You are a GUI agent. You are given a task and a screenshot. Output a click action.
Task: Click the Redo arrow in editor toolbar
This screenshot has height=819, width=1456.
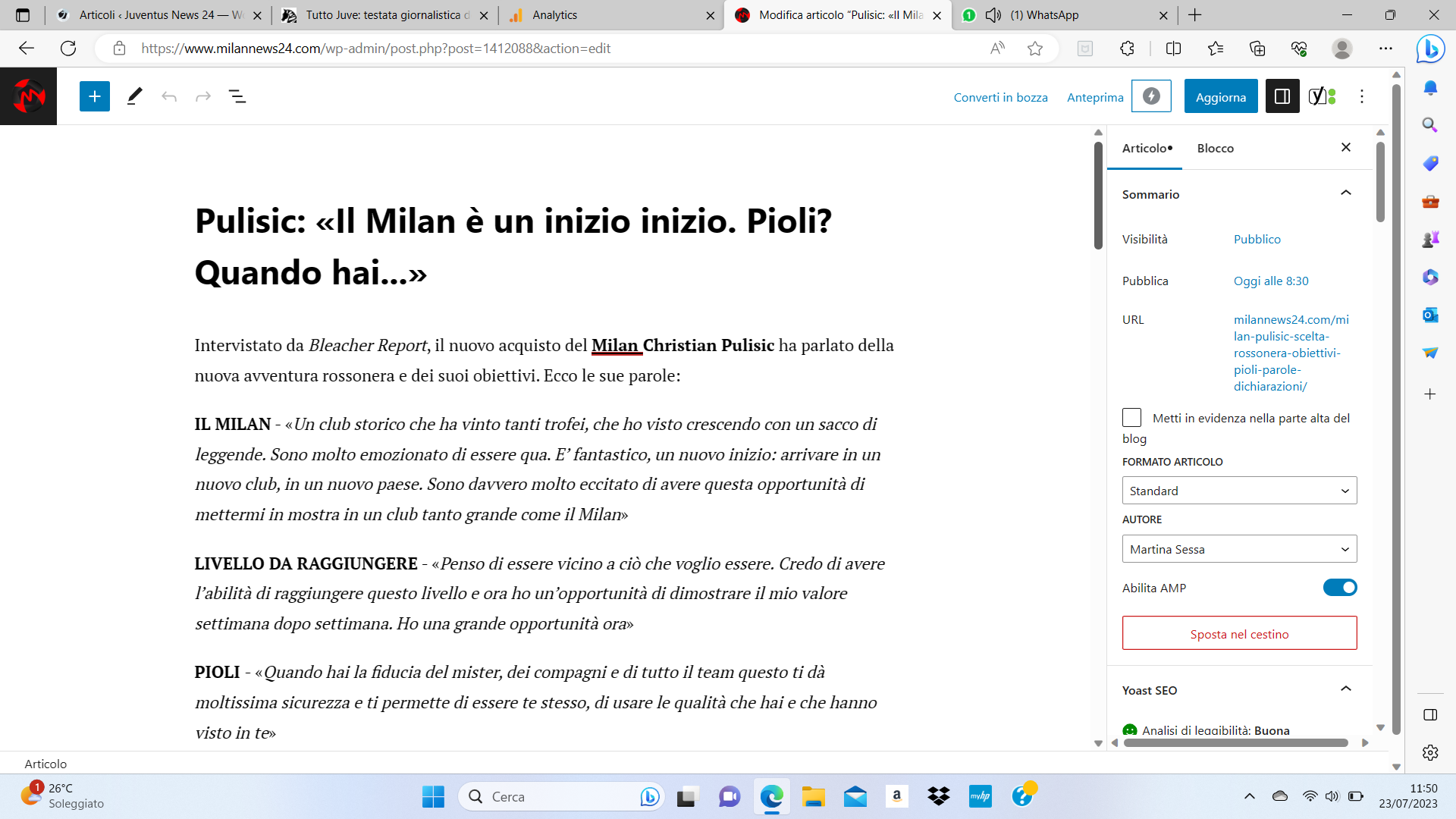203,96
